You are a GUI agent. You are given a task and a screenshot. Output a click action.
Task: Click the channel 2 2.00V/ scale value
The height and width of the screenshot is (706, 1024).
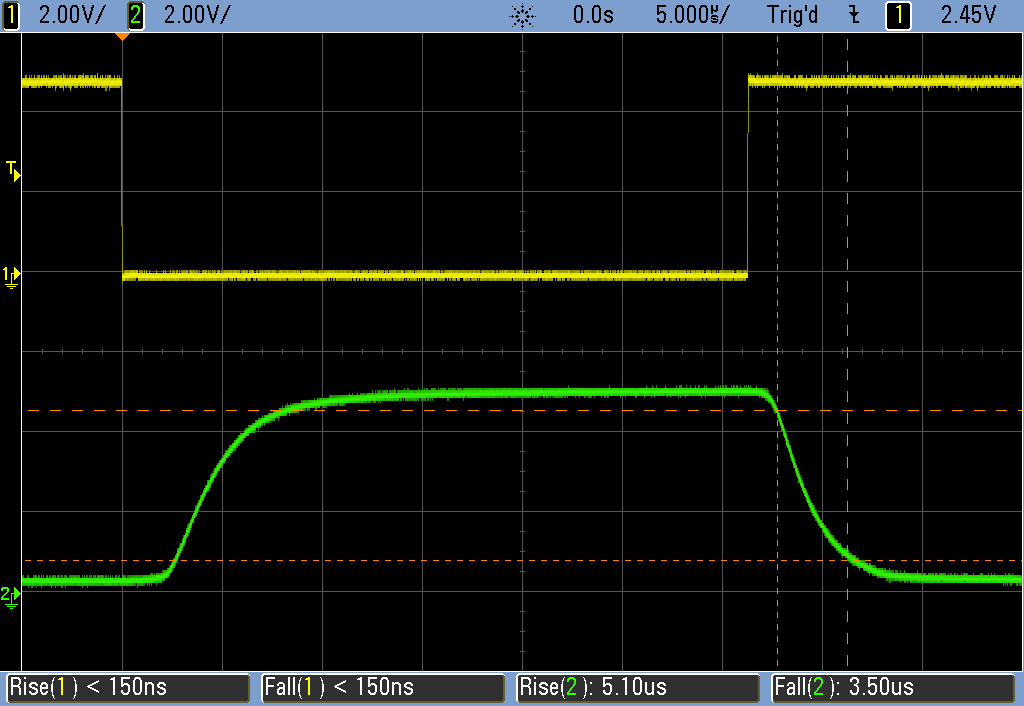coord(197,15)
